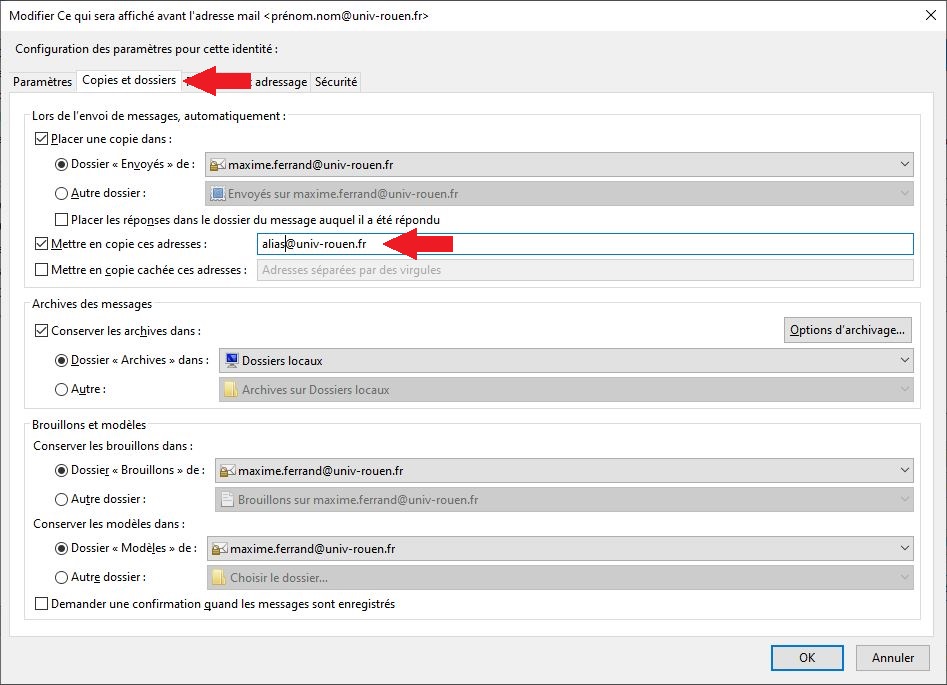This screenshot has width=947, height=685.
Task: Click the mail icon in Brouillons dropdown
Action: pyautogui.click(x=227, y=470)
